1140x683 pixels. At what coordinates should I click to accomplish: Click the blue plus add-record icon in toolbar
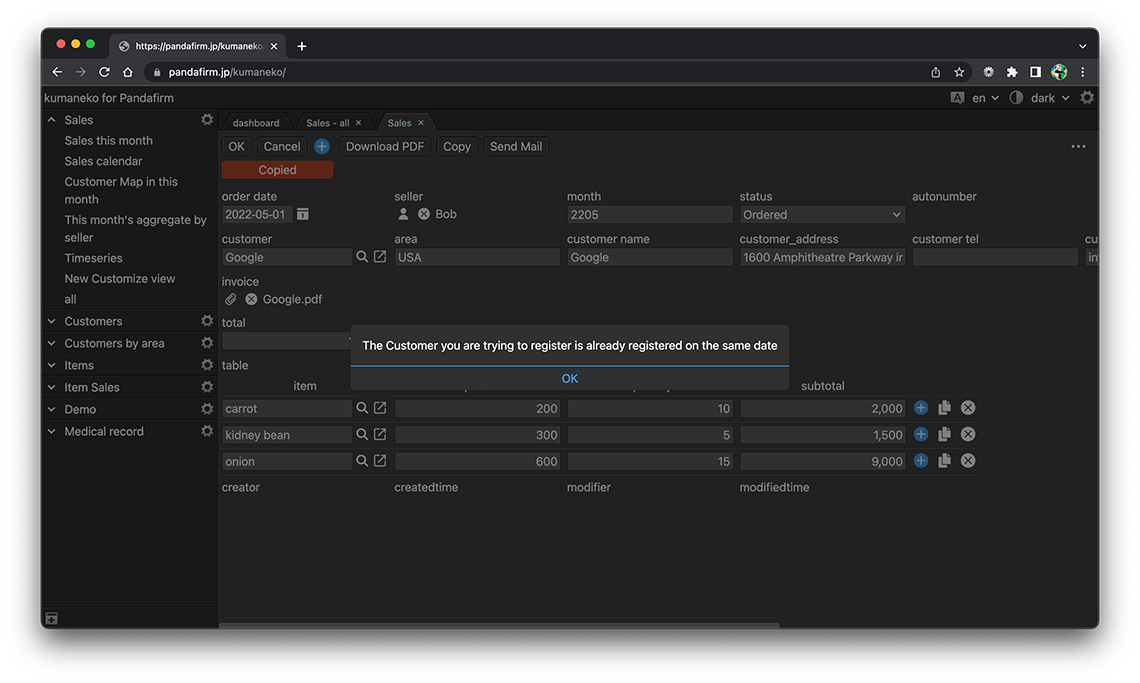pyautogui.click(x=322, y=146)
